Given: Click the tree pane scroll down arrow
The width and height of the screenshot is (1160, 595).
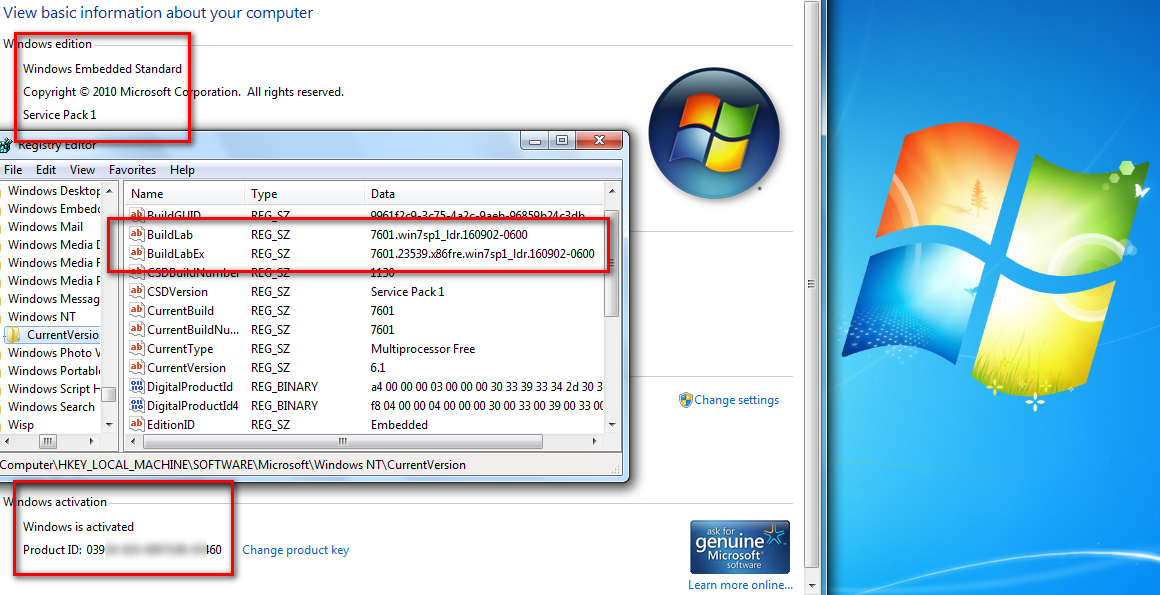Looking at the screenshot, I should click(109, 425).
